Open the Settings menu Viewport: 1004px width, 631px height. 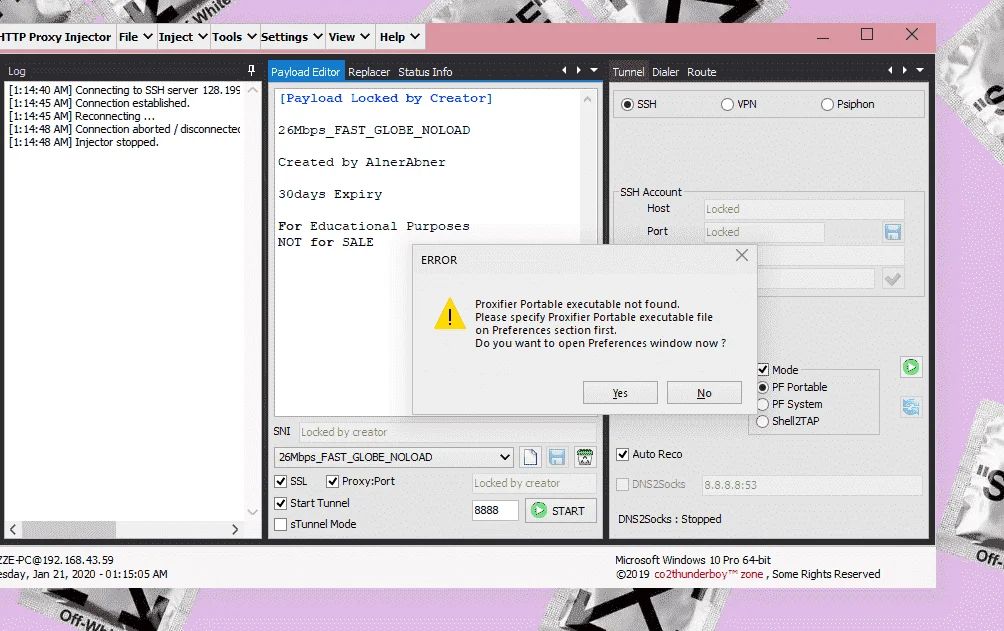point(291,37)
